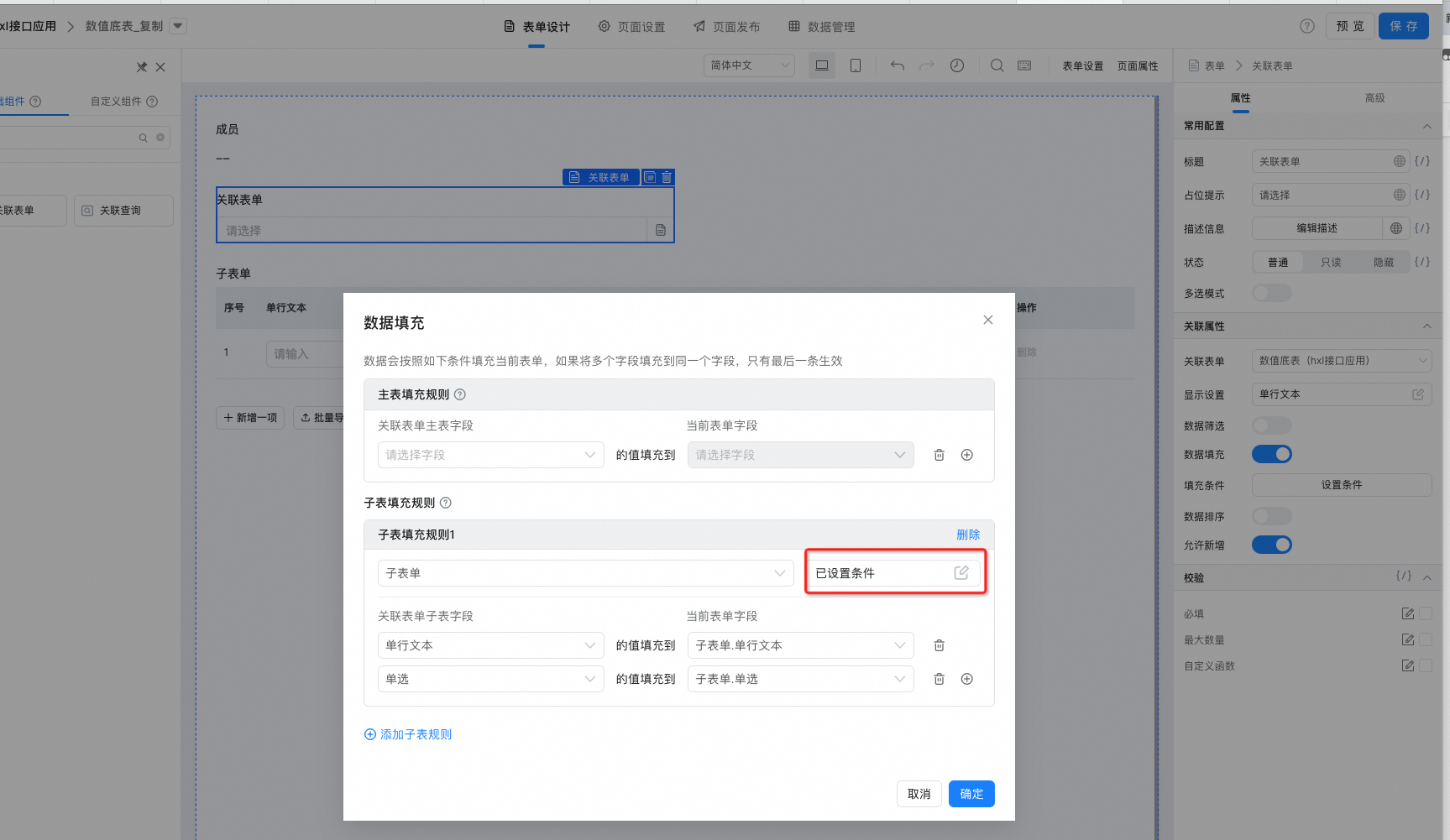Add sub-table field mapping plus icon
The image size is (1450, 840).
[967, 679]
